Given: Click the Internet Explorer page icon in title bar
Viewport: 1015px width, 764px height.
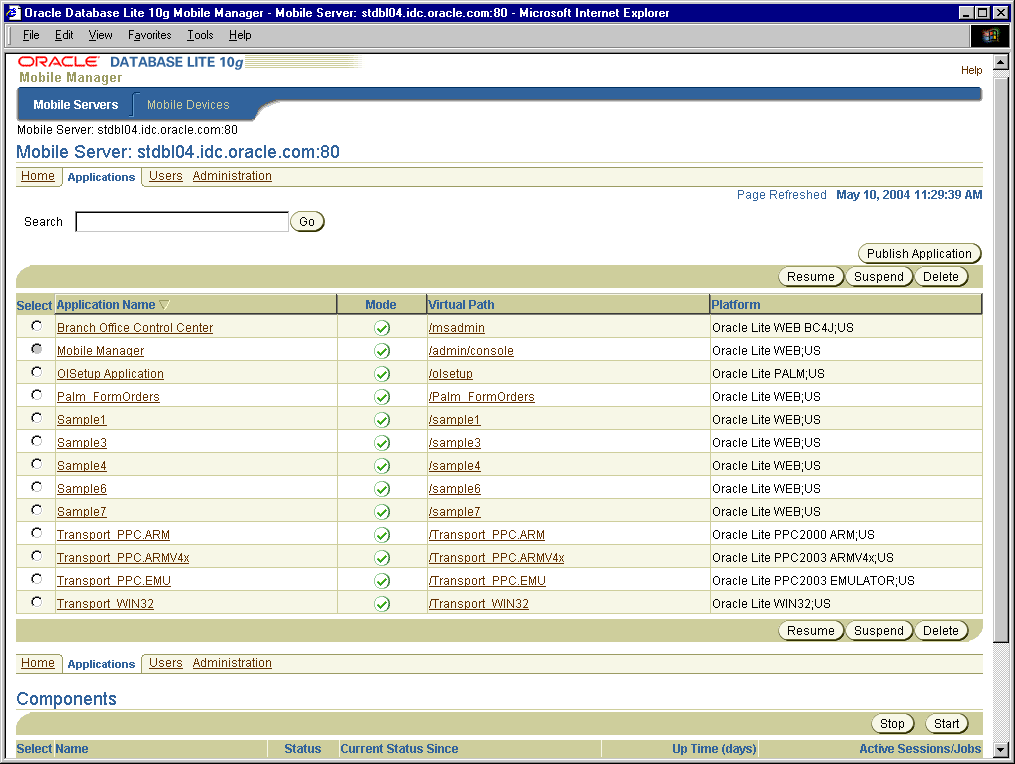Looking at the screenshot, I should 13,12.
